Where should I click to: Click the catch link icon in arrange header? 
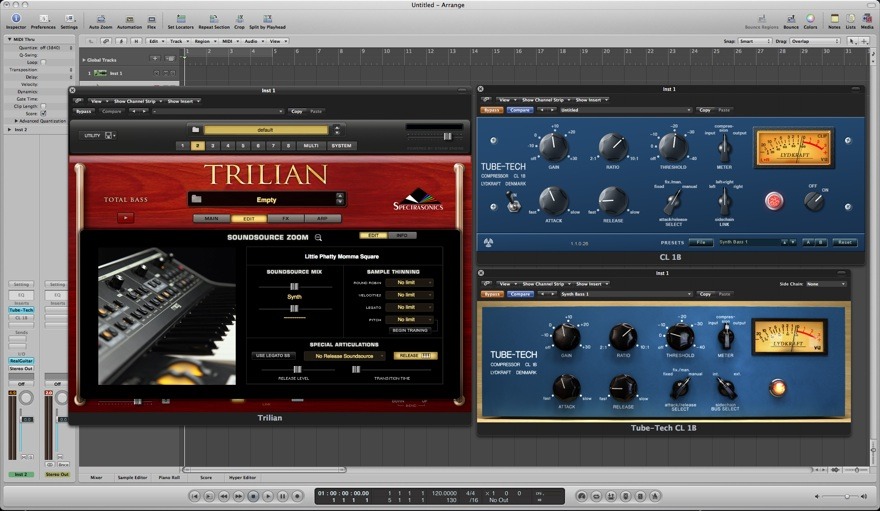pos(106,41)
